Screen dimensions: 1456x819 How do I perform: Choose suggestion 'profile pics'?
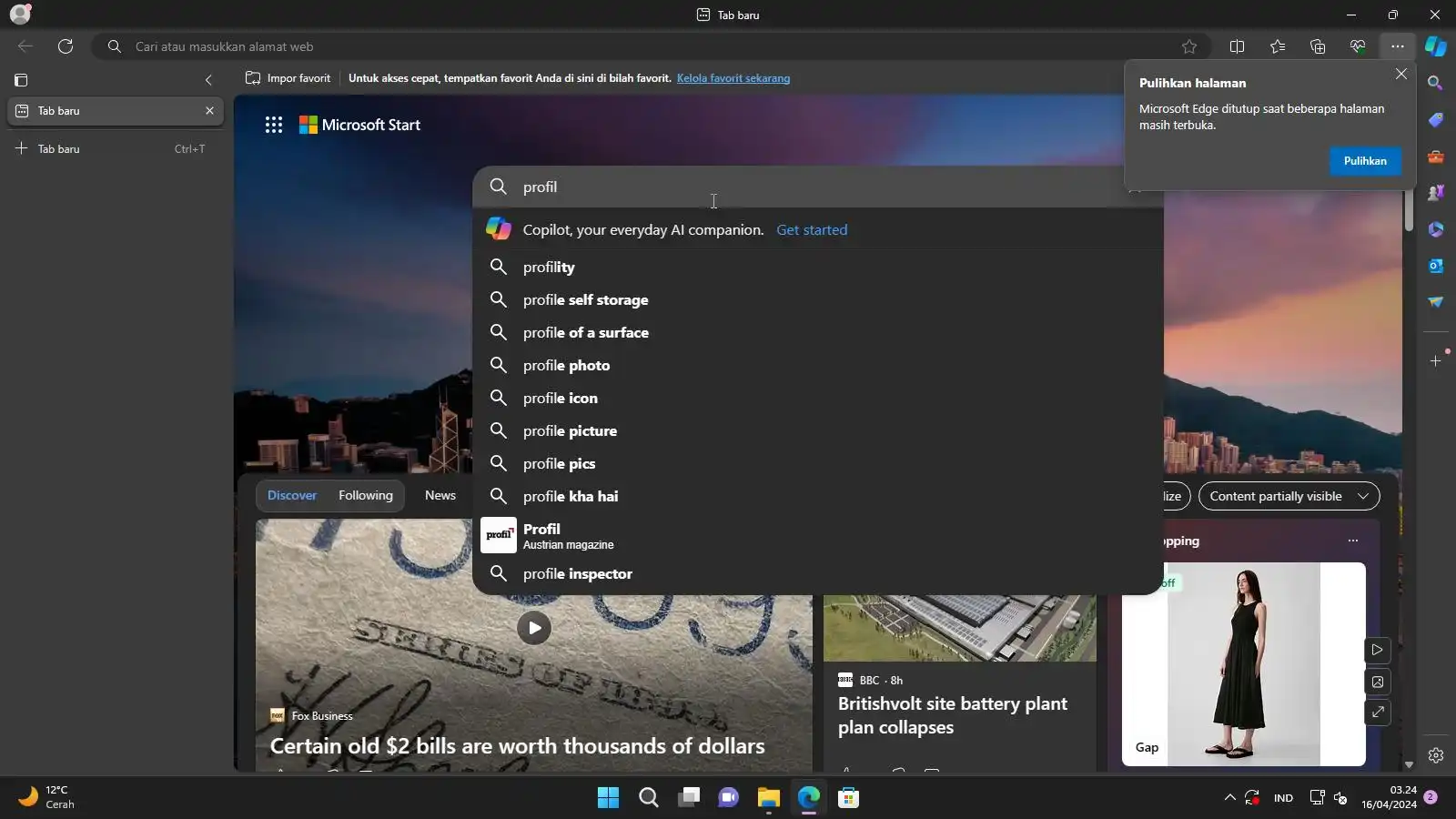pyautogui.click(x=818, y=463)
